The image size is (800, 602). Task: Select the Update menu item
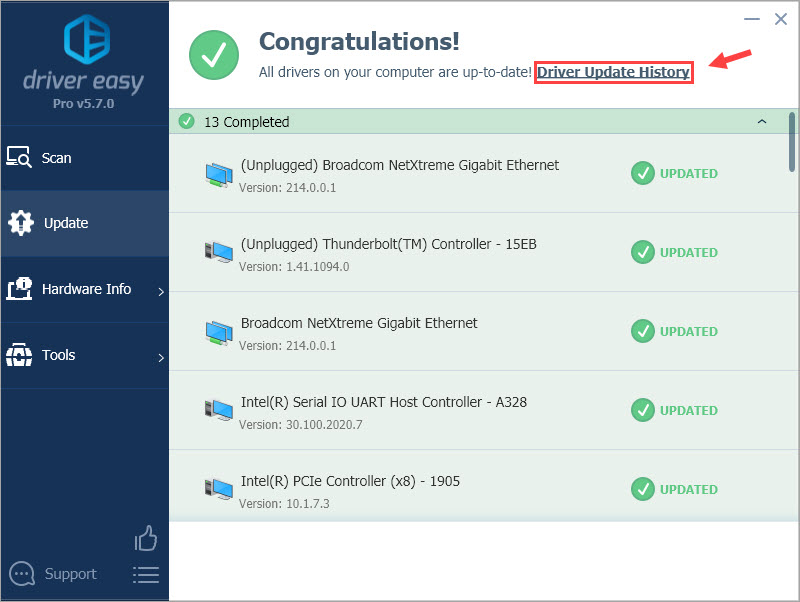[85, 223]
